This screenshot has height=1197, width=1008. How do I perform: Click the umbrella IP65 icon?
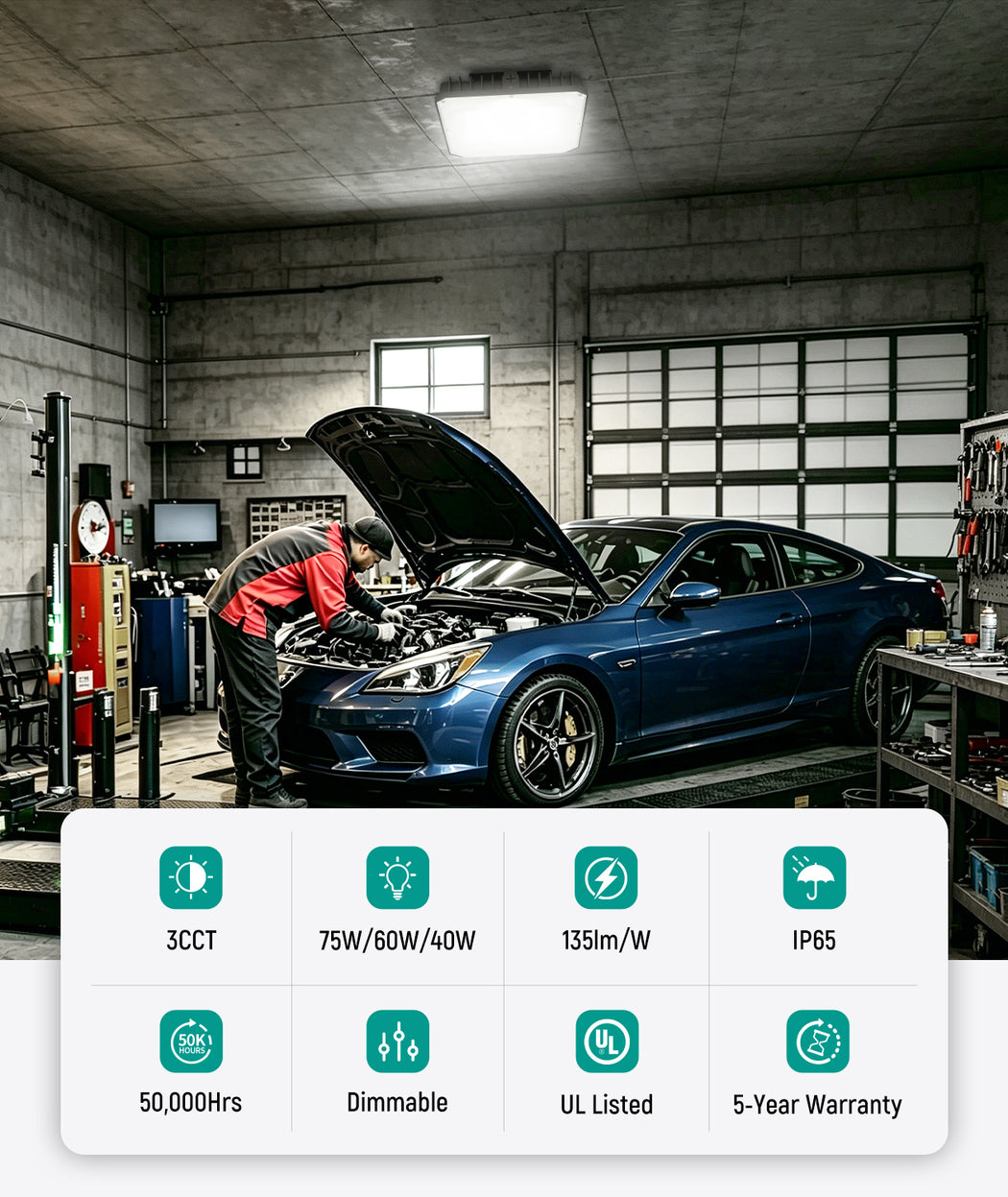coord(814,877)
